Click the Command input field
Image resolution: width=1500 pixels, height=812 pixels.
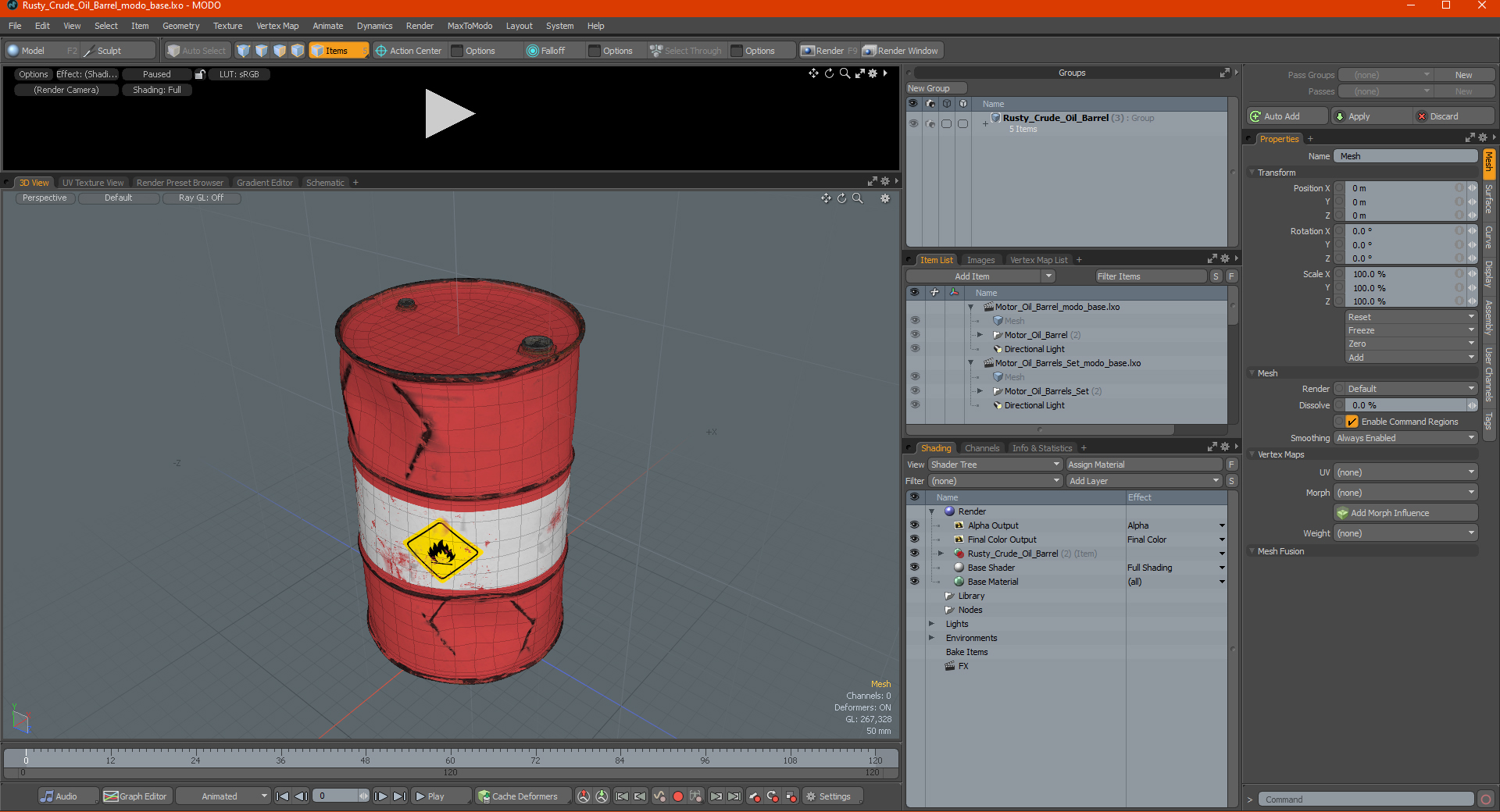pos(1364,800)
